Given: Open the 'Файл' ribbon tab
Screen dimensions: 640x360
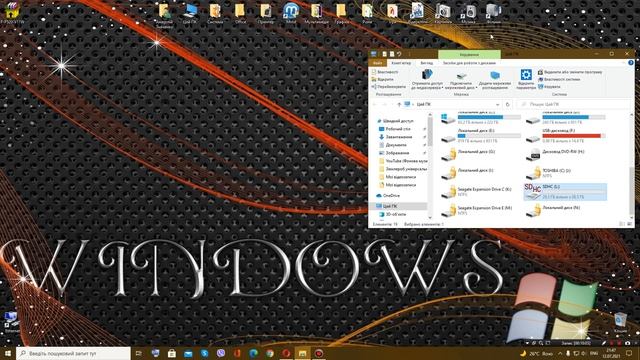Looking at the screenshot, I should click(x=378, y=63).
